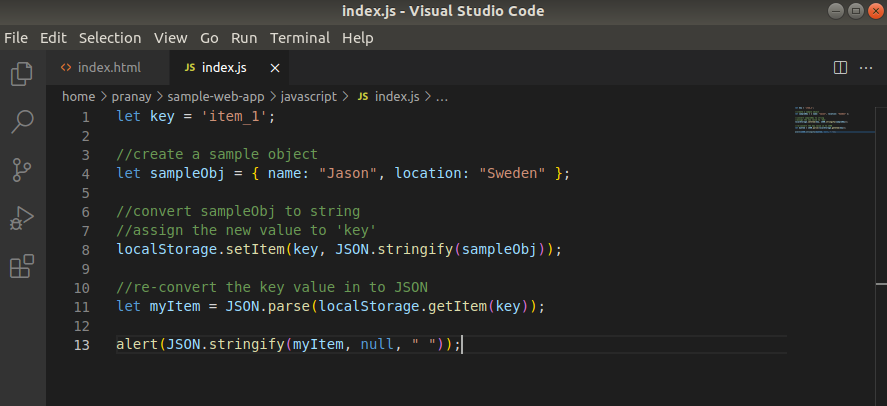Click the vertical scrollbar of the editor
887x406 pixels.
pyautogui.click(x=882, y=256)
